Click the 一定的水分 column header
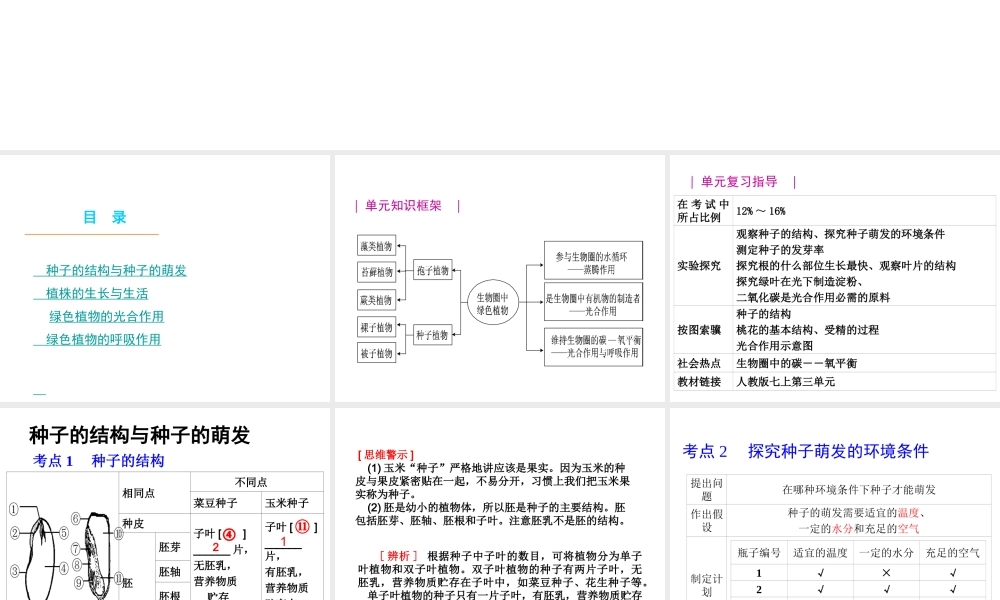1000x600 pixels. (886, 553)
